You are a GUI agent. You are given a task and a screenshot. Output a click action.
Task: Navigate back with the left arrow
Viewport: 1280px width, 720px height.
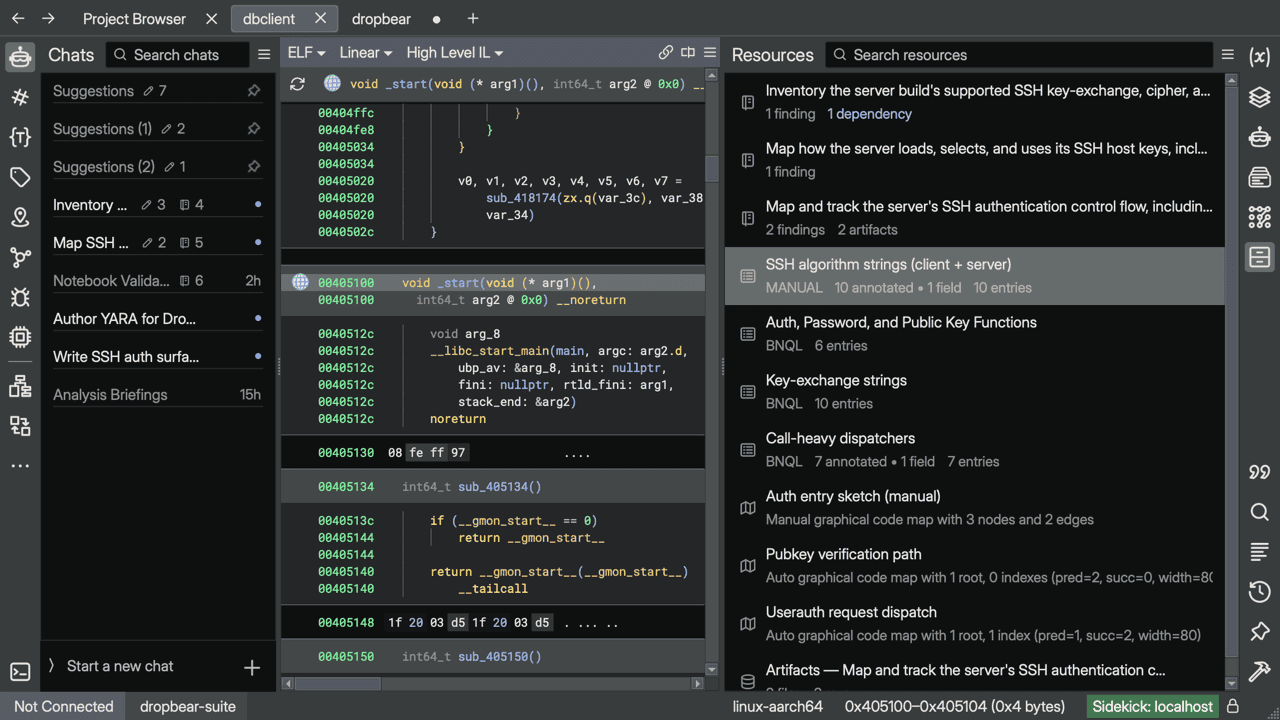pyautogui.click(x=18, y=18)
